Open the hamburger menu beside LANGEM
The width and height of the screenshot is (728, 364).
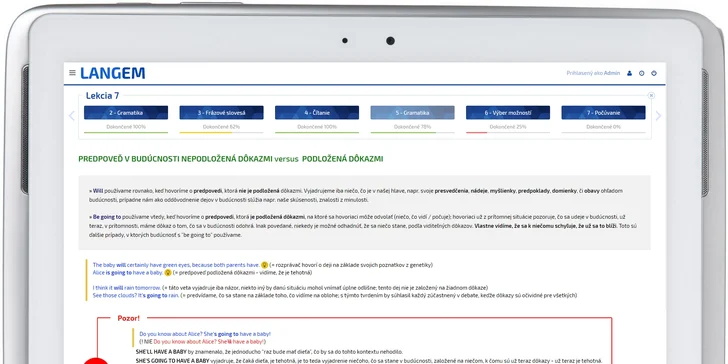(x=72, y=72)
